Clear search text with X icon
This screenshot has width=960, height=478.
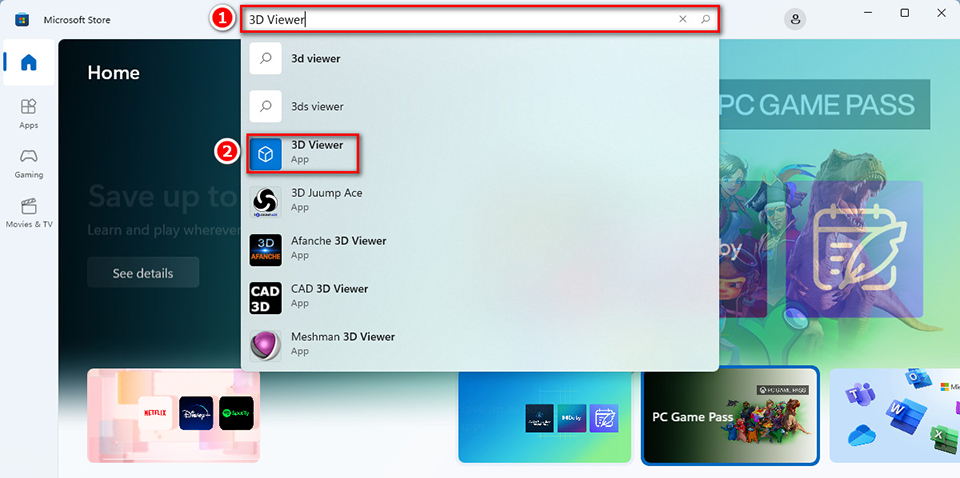[683, 19]
